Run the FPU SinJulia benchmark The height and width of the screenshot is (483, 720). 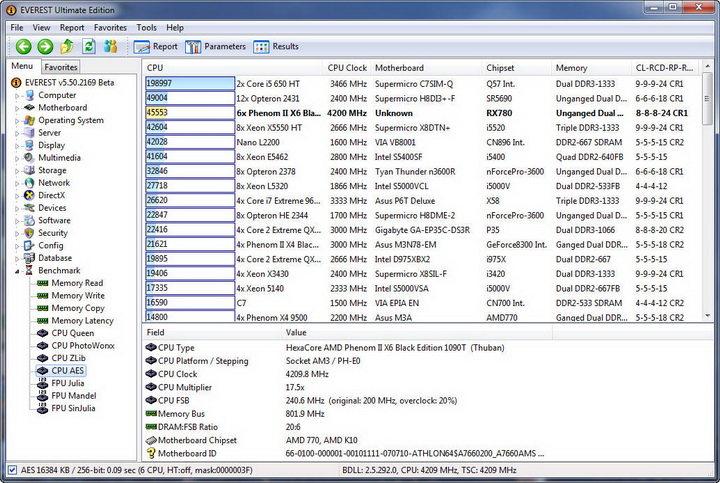pyautogui.click(x=73, y=408)
